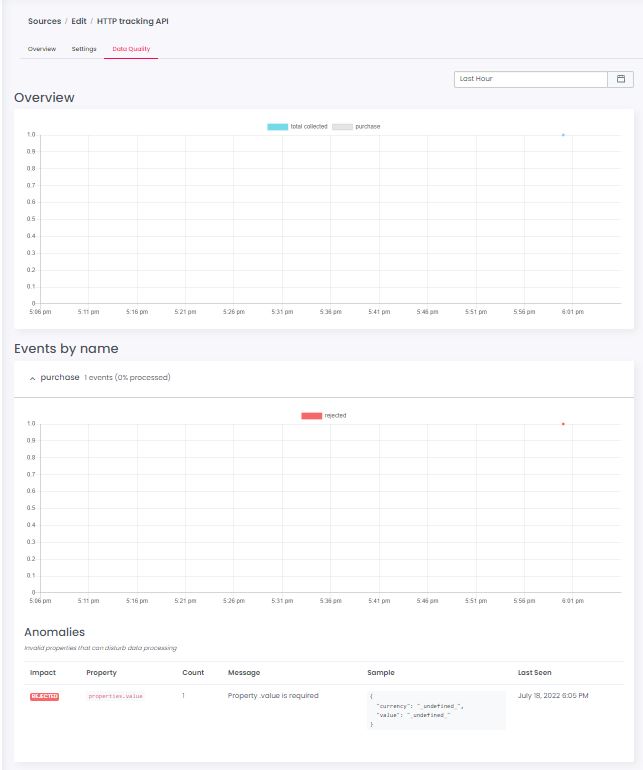Click the sample JSON code block

coord(435,709)
